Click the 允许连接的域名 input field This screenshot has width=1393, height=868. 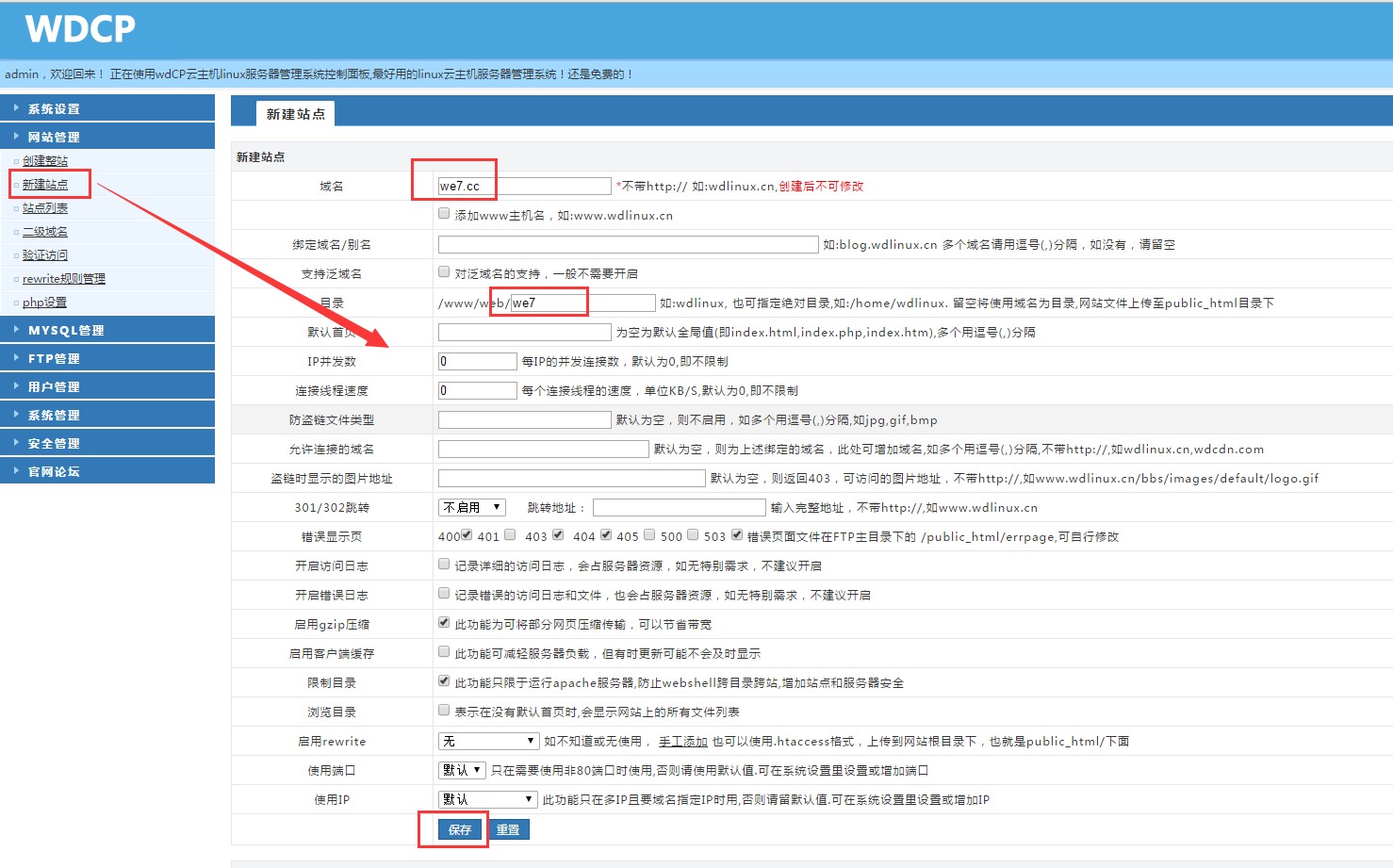[543, 449]
